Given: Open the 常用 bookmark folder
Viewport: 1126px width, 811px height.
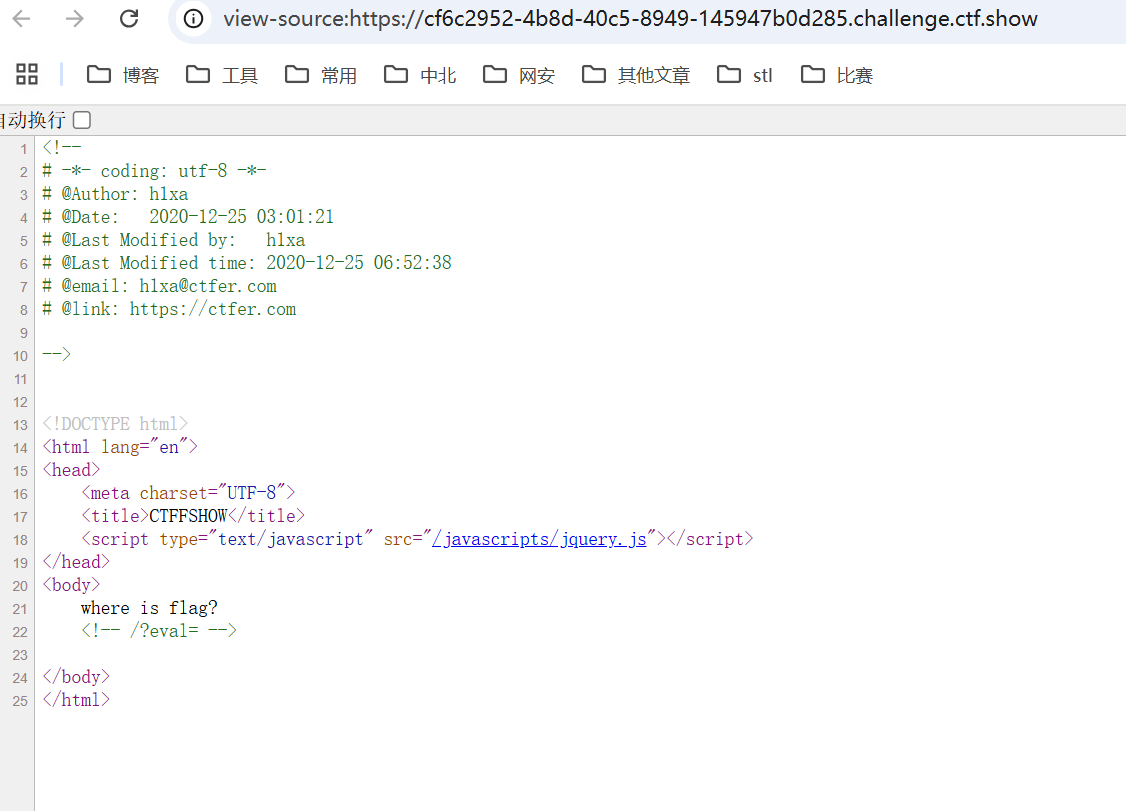Looking at the screenshot, I should click(321, 75).
